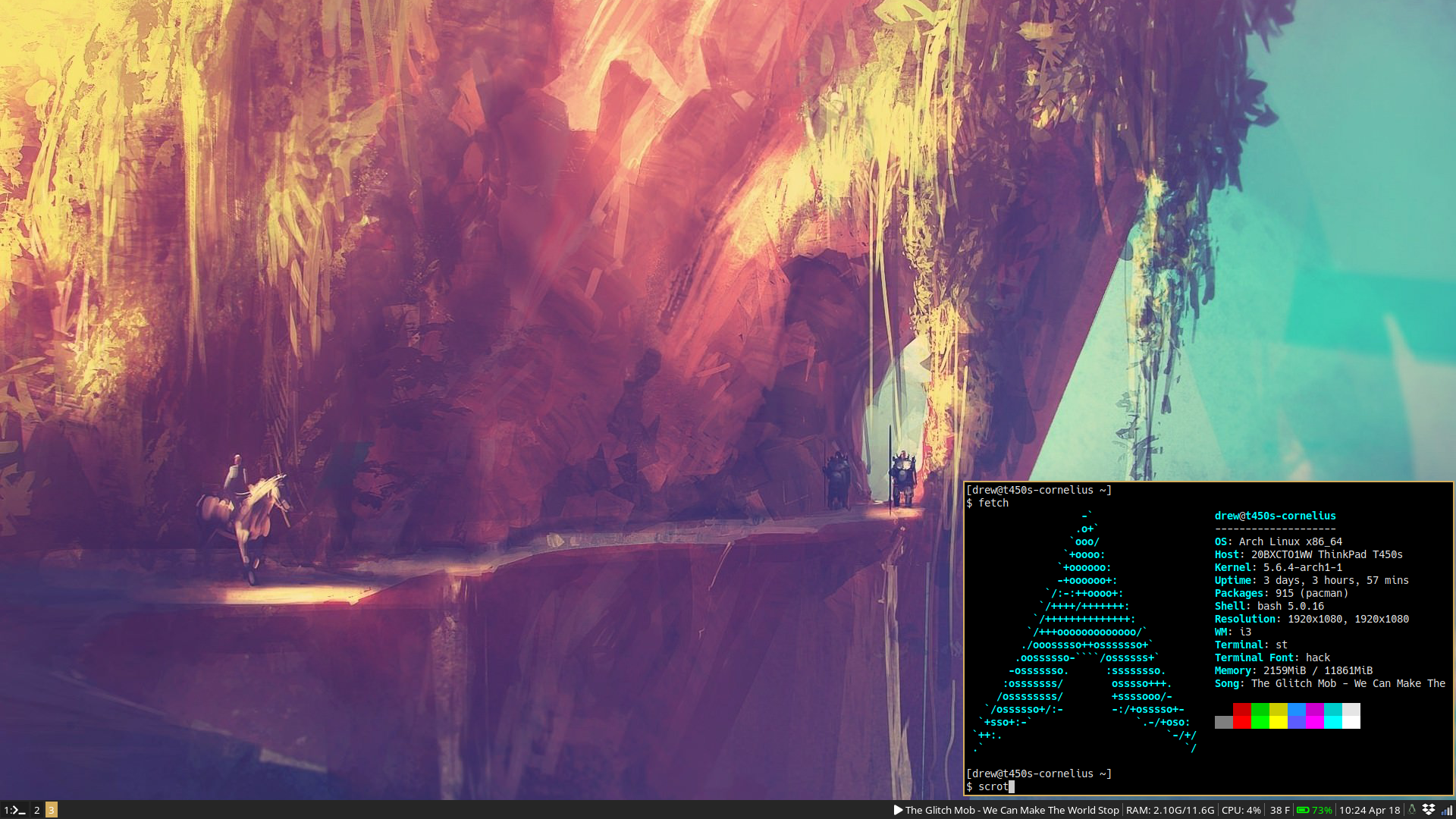Open the Dropbox tray icon

[1429, 810]
